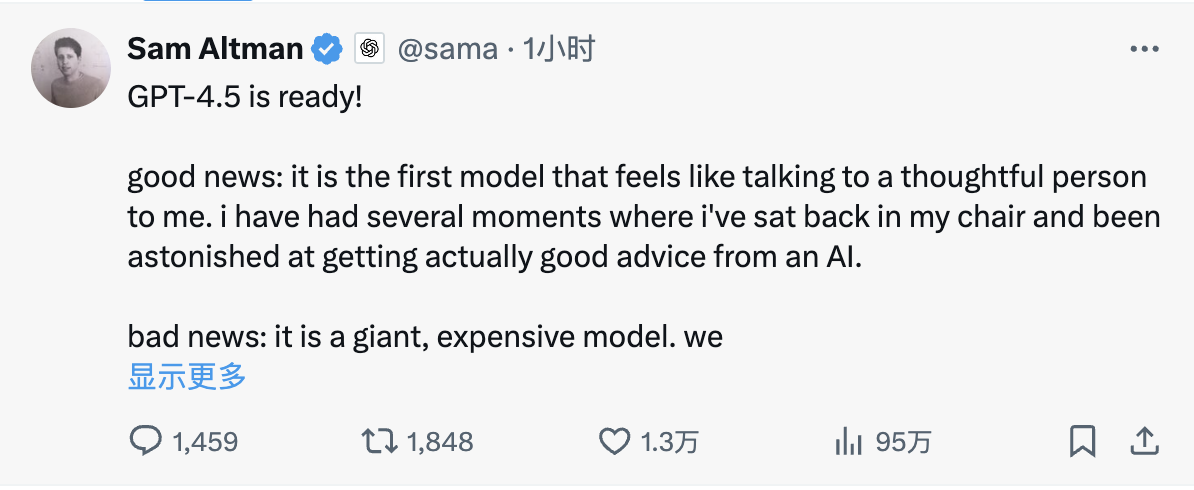Click the 1,848 reposts count
1194x490 pixels.
tap(439, 441)
